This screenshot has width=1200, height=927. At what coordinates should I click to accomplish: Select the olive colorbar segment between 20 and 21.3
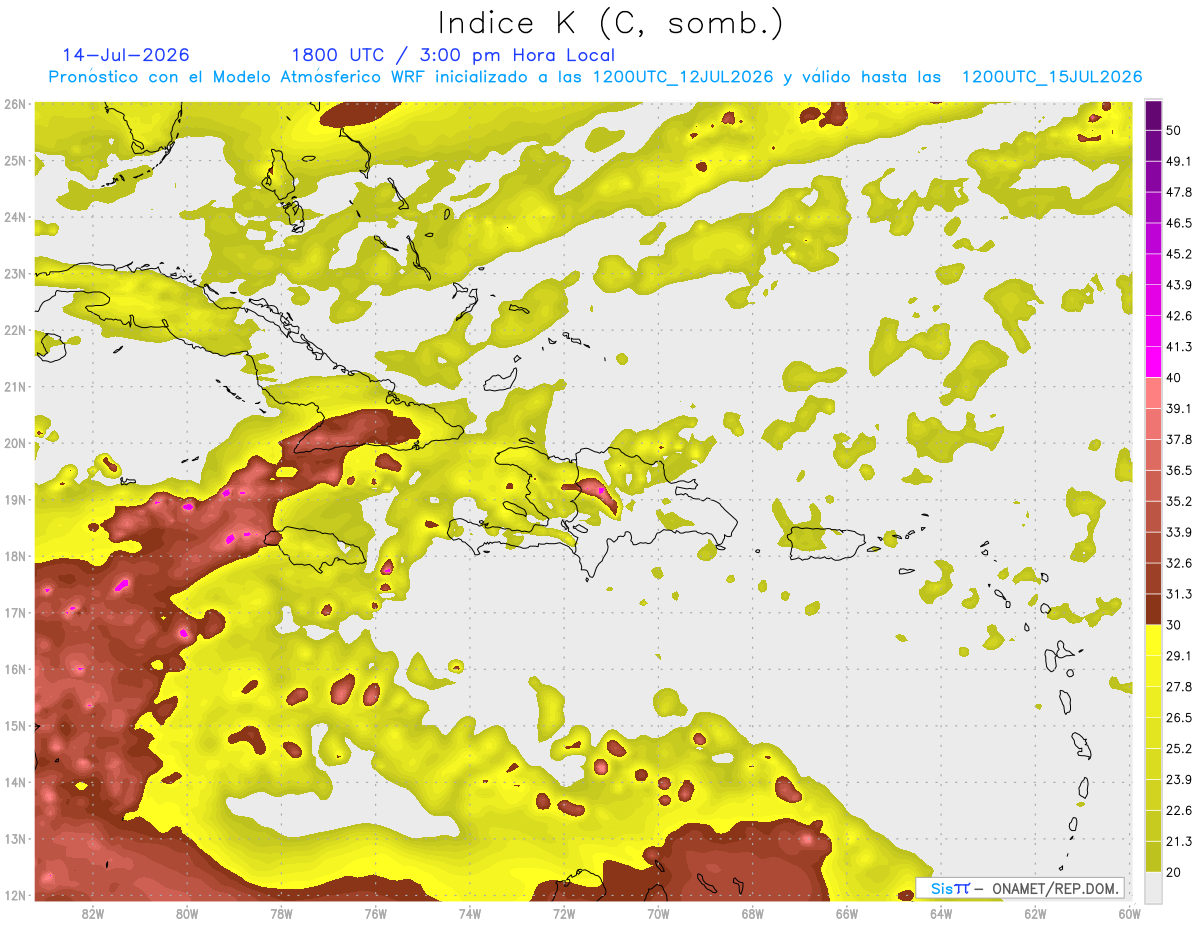(x=1153, y=856)
